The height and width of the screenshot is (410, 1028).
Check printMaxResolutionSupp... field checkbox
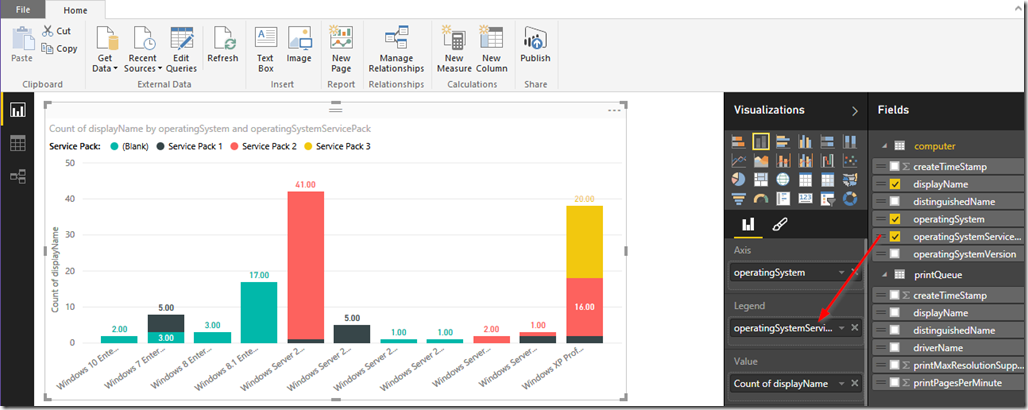pos(895,365)
